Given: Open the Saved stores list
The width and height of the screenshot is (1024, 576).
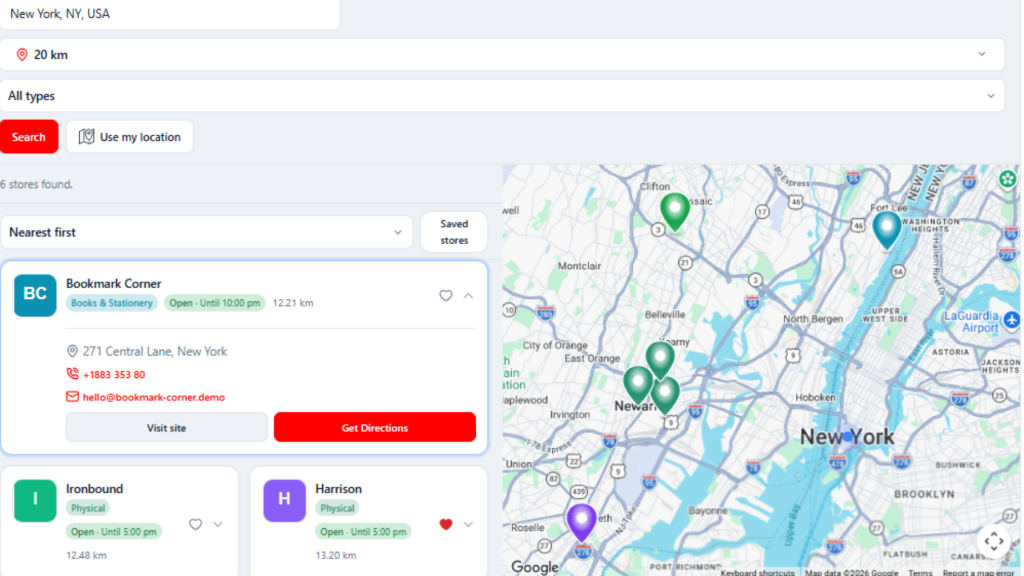Looking at the screenshot, I should coord(454,232).
